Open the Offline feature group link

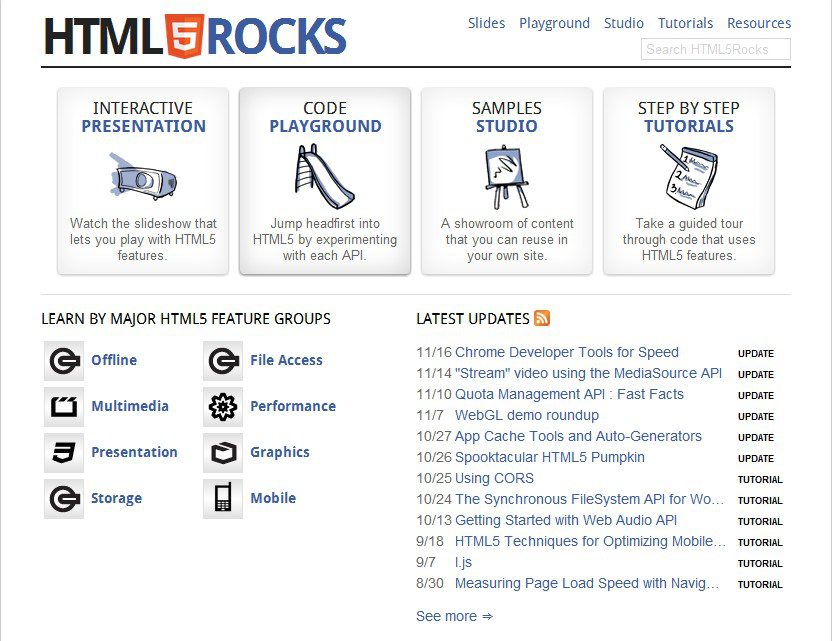114,360
